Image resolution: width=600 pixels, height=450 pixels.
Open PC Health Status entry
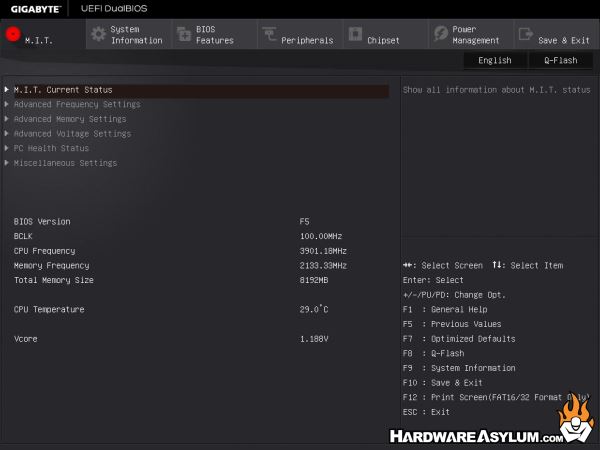click(51, 148)
